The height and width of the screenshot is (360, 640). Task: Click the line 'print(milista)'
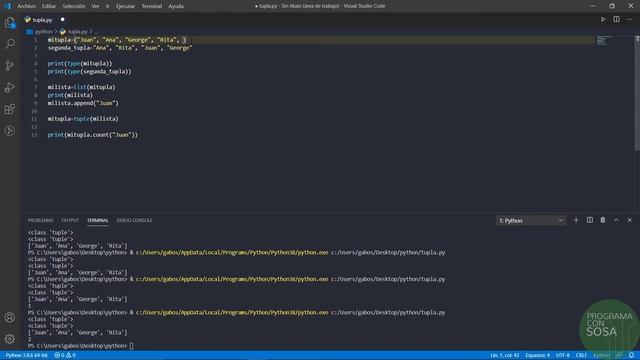pos(70,95)
